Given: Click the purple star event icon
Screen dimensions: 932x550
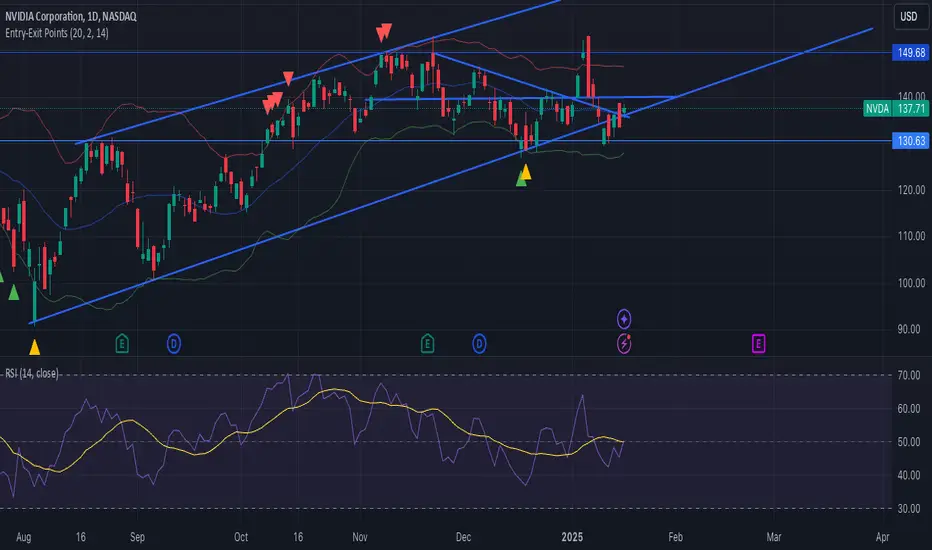Looking at the screenshot, I should click(x=624, y=319).
